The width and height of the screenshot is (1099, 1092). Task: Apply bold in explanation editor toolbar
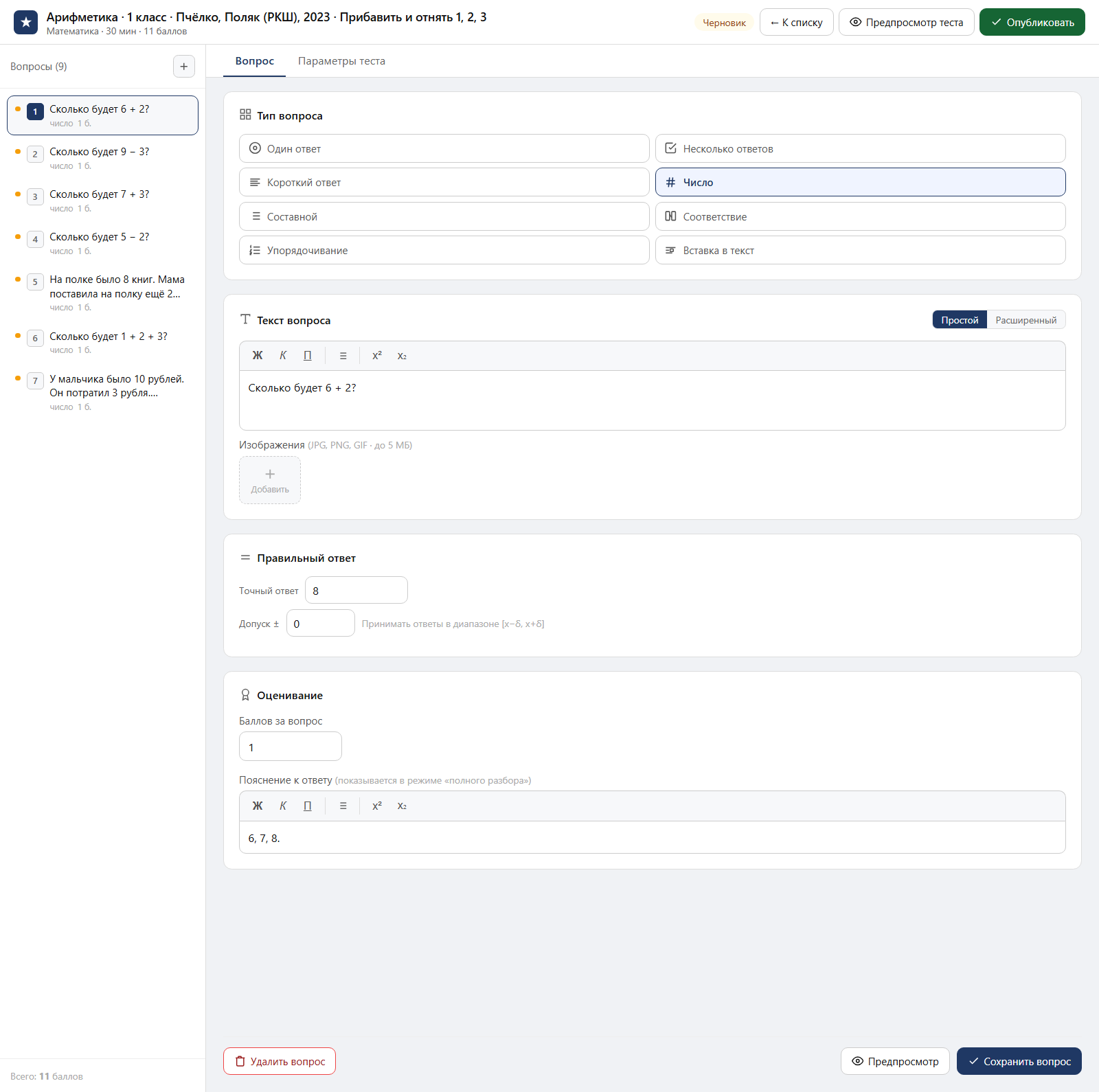coord(258,806)
